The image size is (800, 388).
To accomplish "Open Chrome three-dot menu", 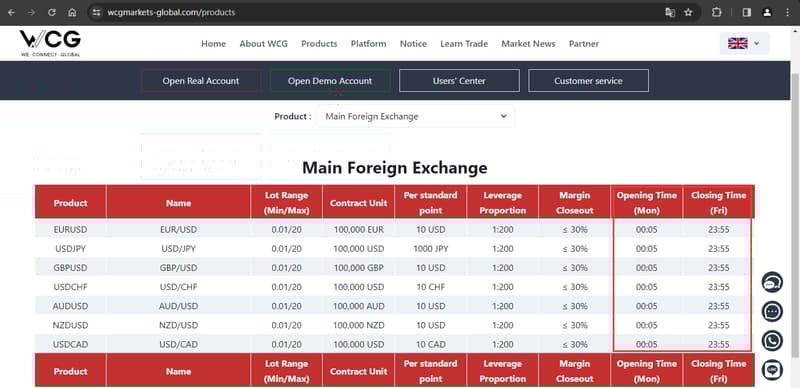I will pos(787,12).
